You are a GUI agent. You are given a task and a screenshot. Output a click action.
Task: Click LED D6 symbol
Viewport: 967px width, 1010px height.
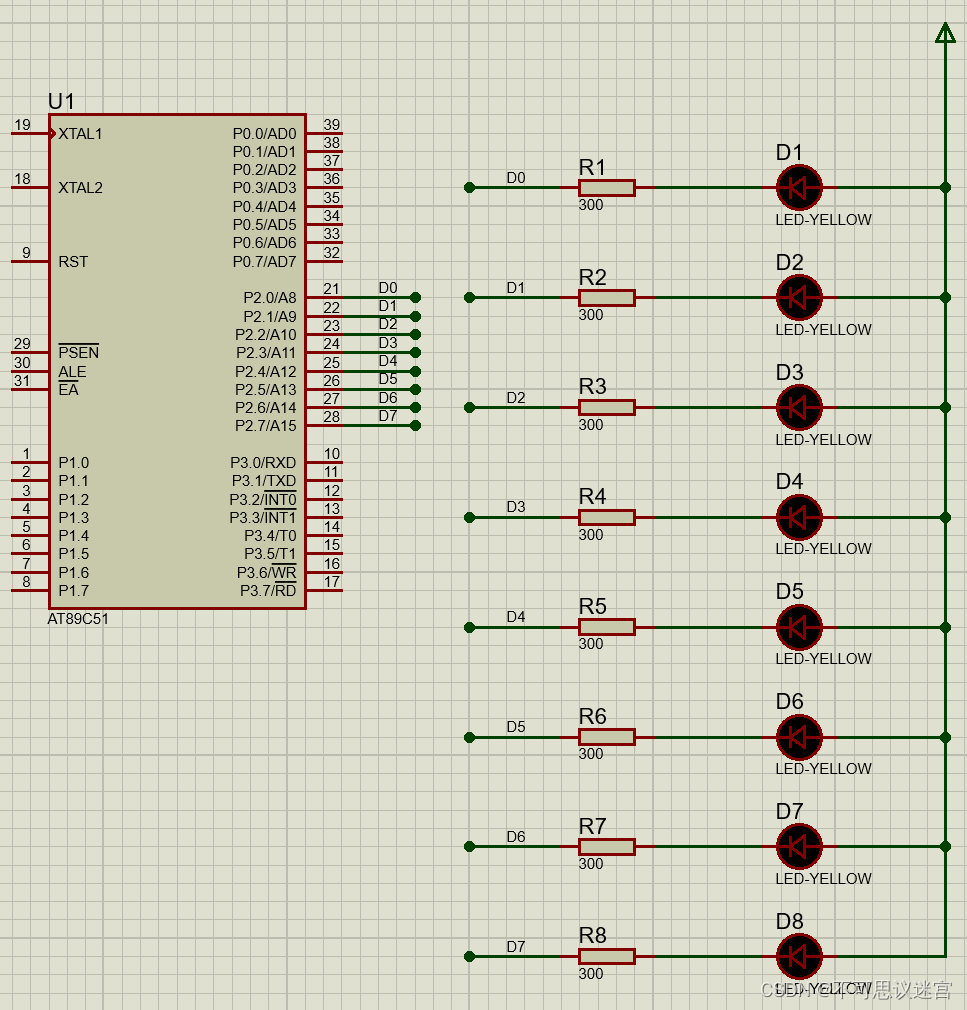pos(799,737)
